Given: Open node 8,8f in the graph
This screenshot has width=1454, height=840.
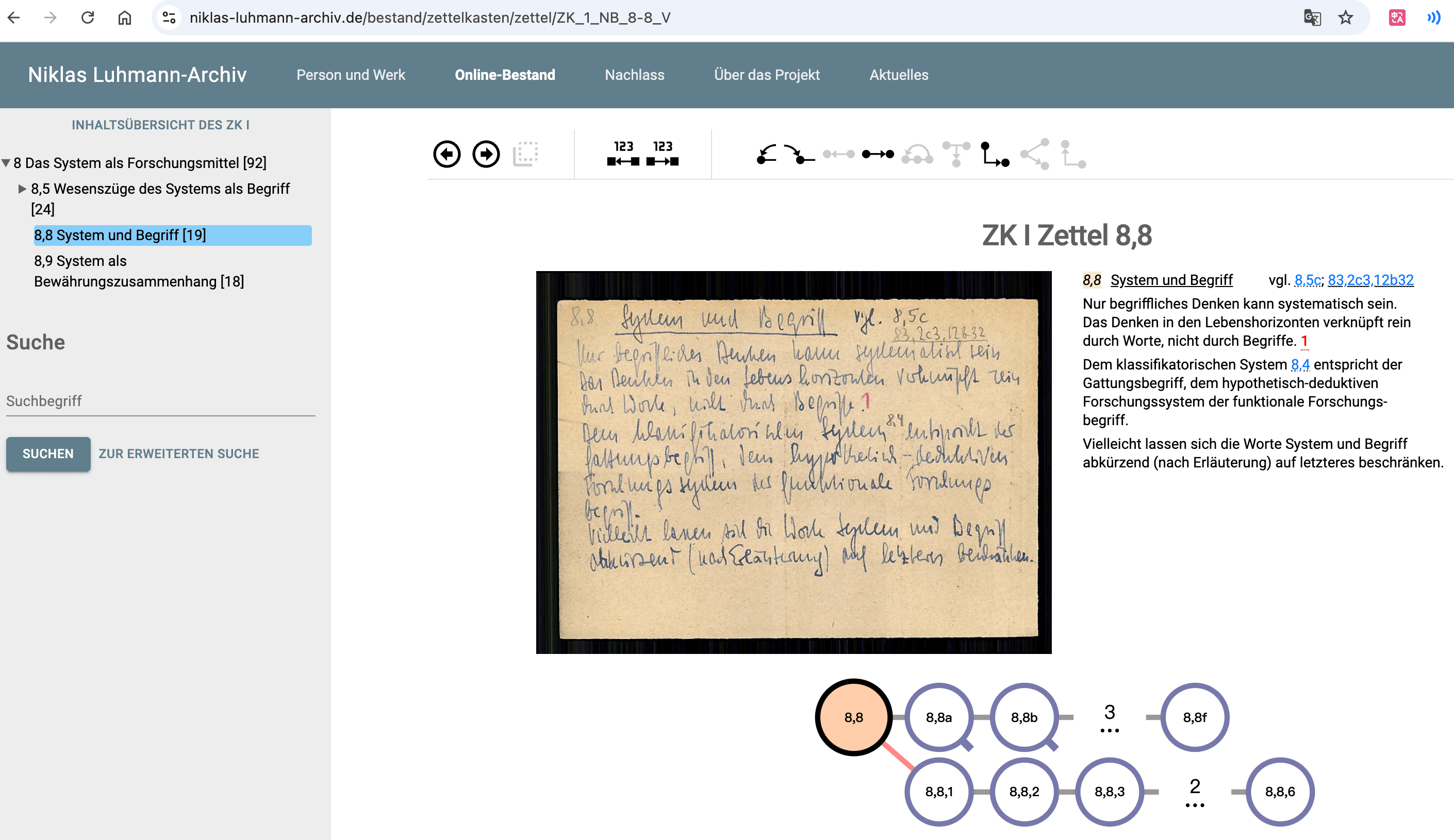Looking at the screenshot, I should 1194,717.
